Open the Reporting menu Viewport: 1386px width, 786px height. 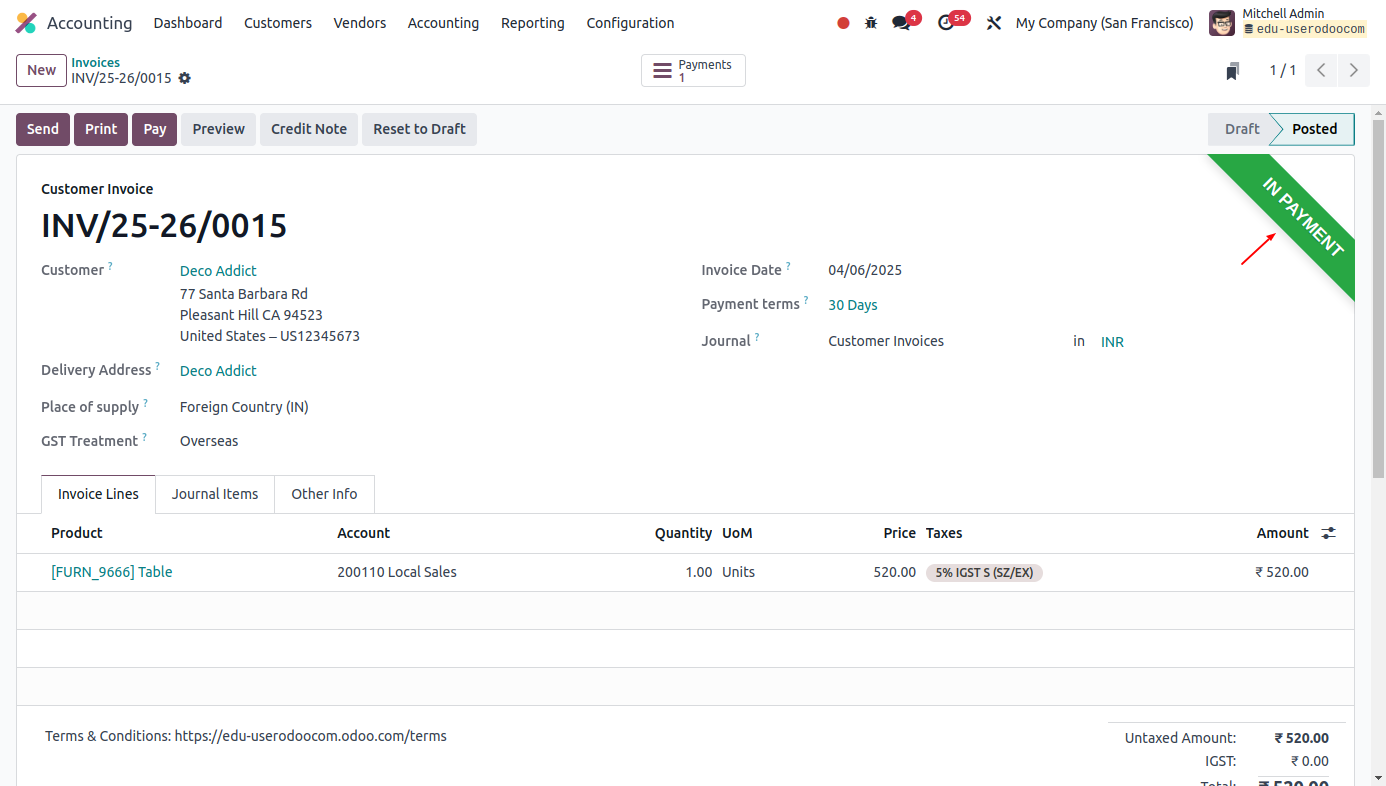click(533, 22)
